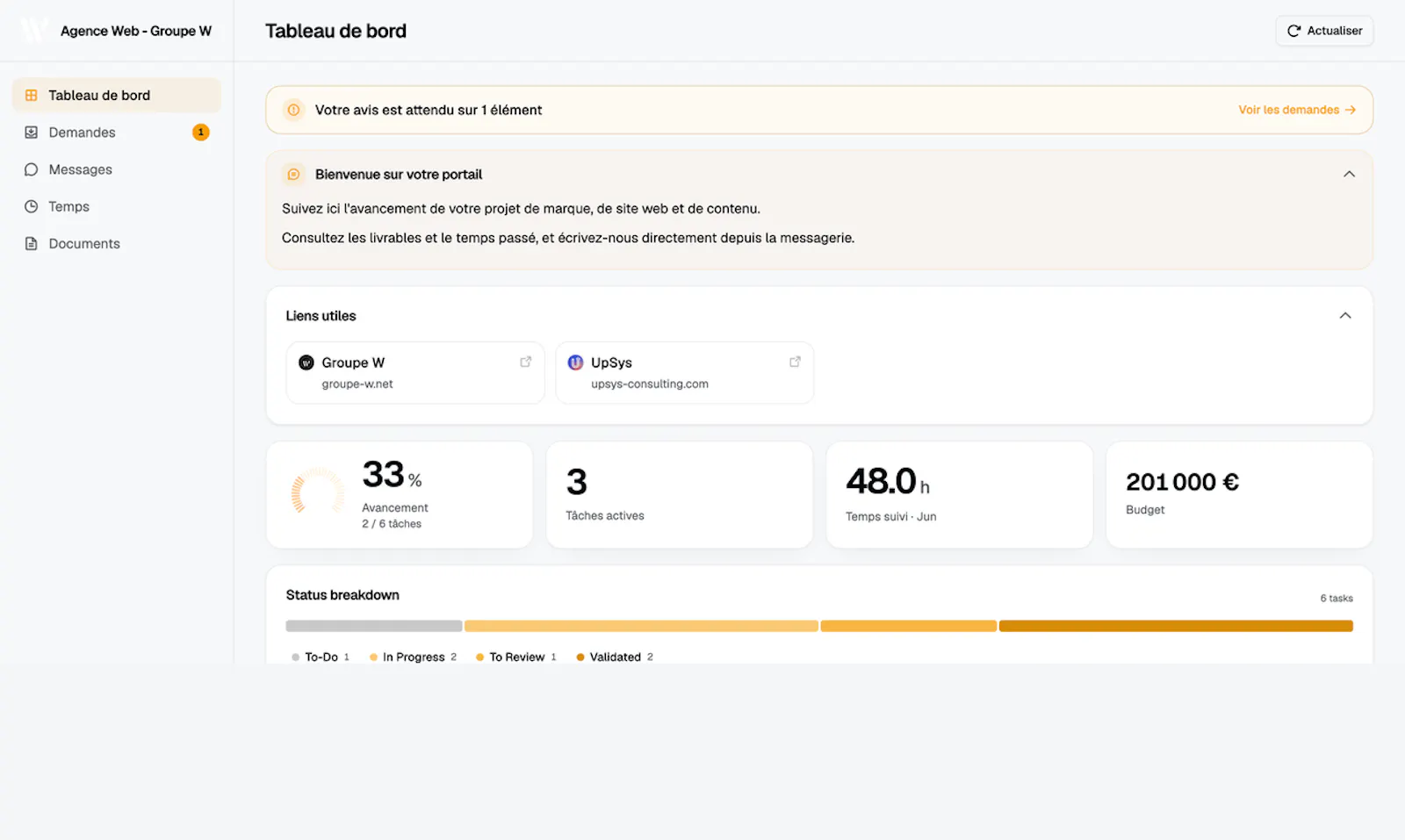
Task: Click the Validated legend entry
Action: 615,657
